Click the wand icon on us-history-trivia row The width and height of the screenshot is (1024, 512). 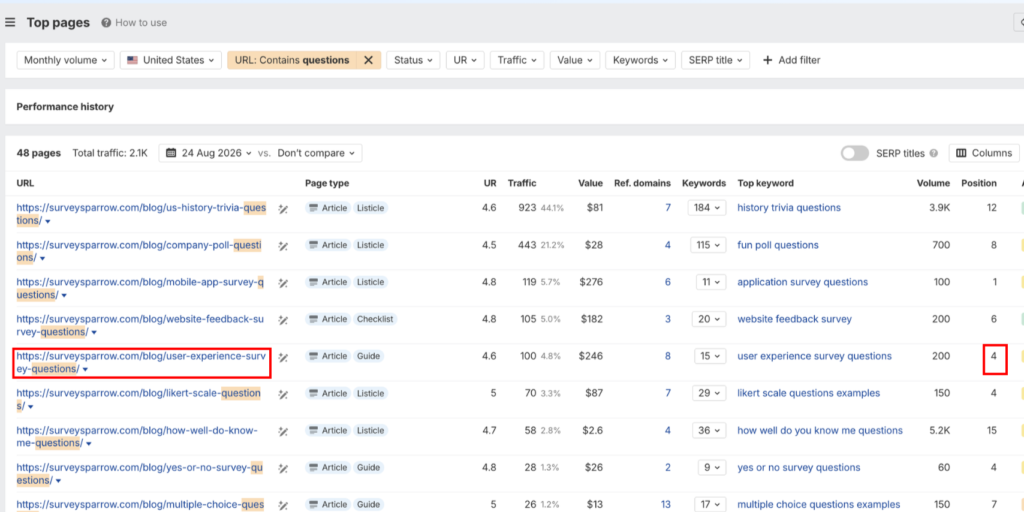[283, 209]
